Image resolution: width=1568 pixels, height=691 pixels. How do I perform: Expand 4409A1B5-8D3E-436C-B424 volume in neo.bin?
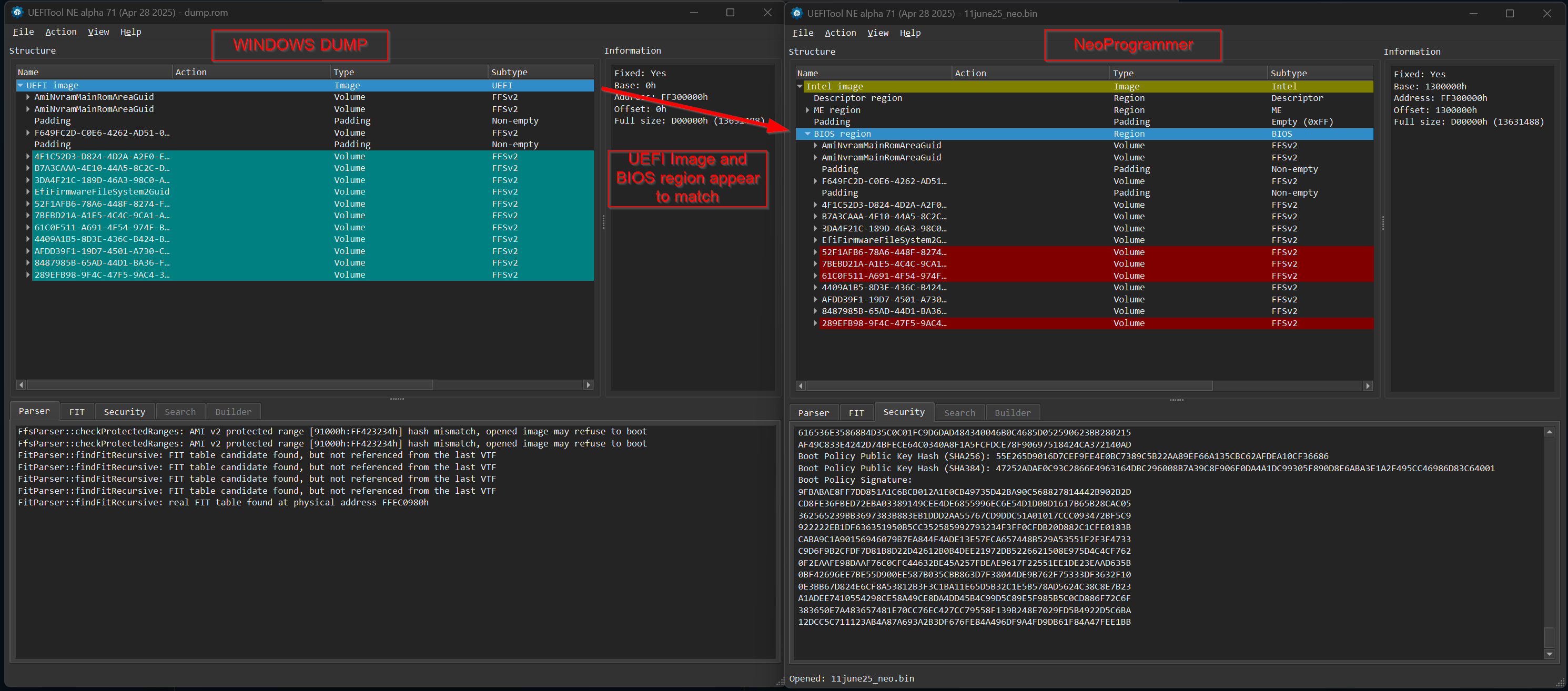pos(816,288)
